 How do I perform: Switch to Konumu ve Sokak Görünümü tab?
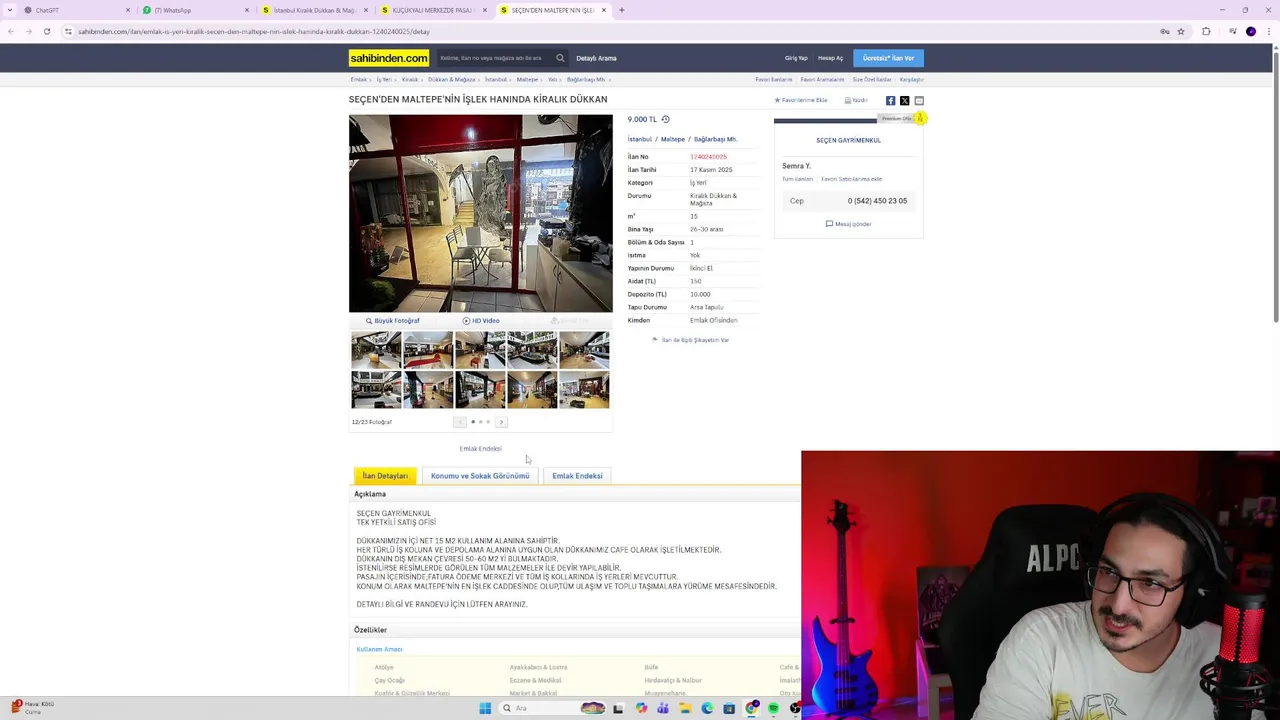[480, 476]
